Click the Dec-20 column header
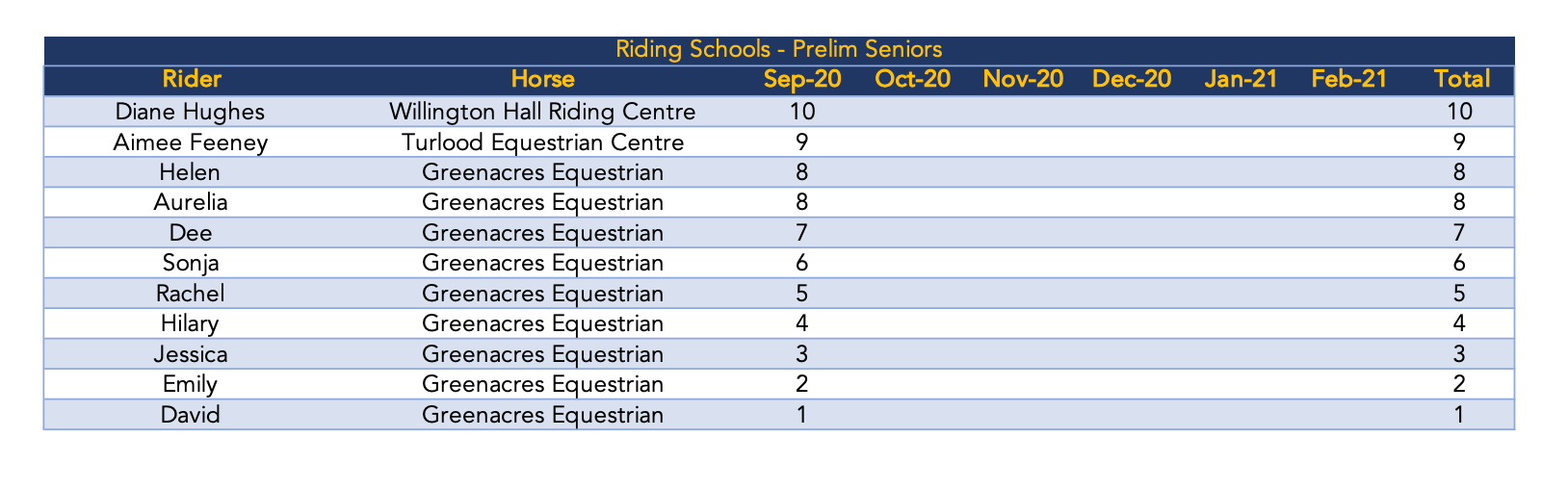 (1132, 79)
